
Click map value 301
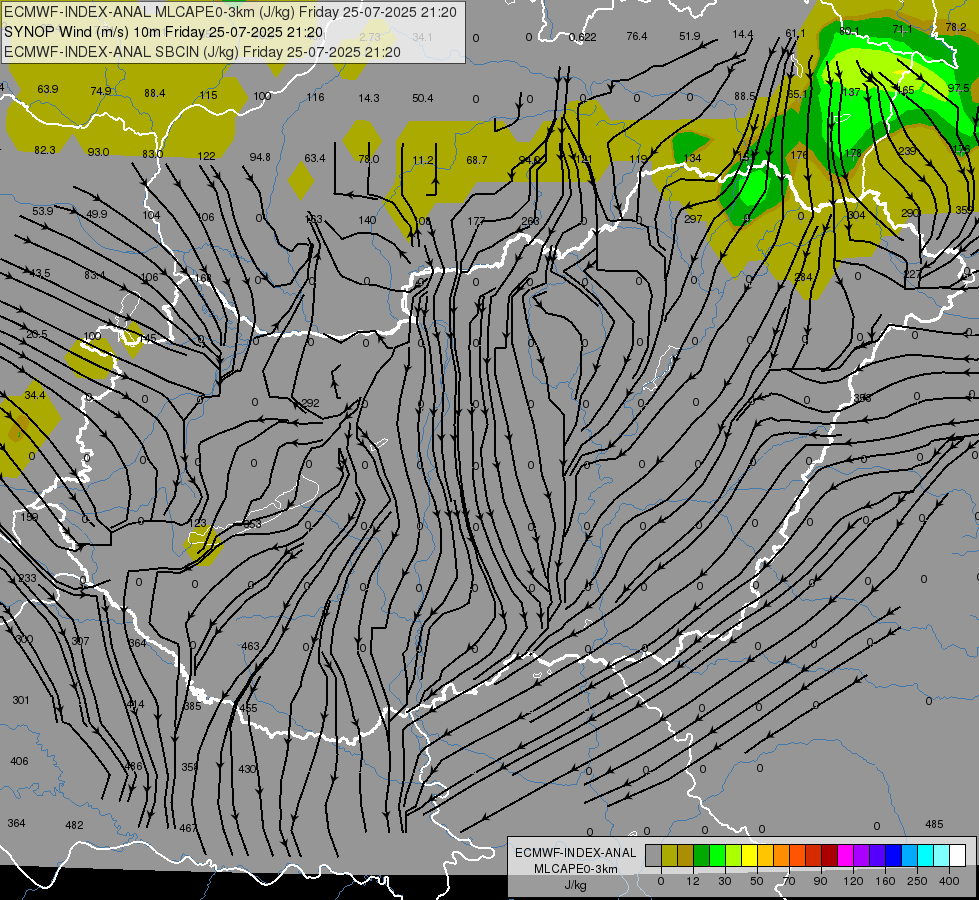click(x=21, y=700)
